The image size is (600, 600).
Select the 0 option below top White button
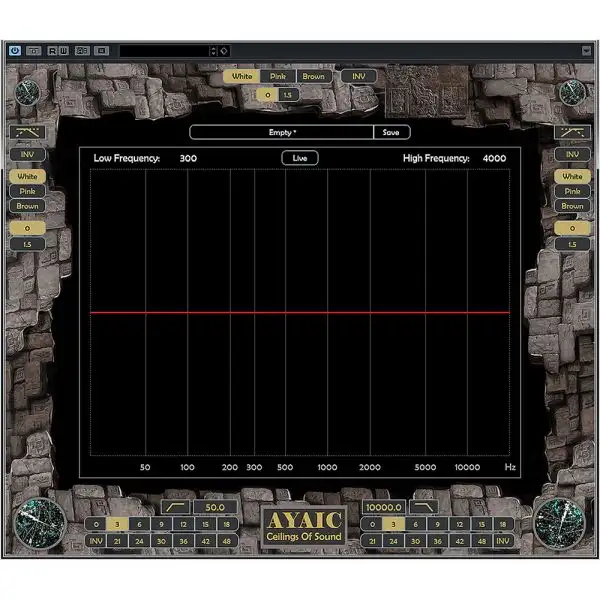pos(267,95)
